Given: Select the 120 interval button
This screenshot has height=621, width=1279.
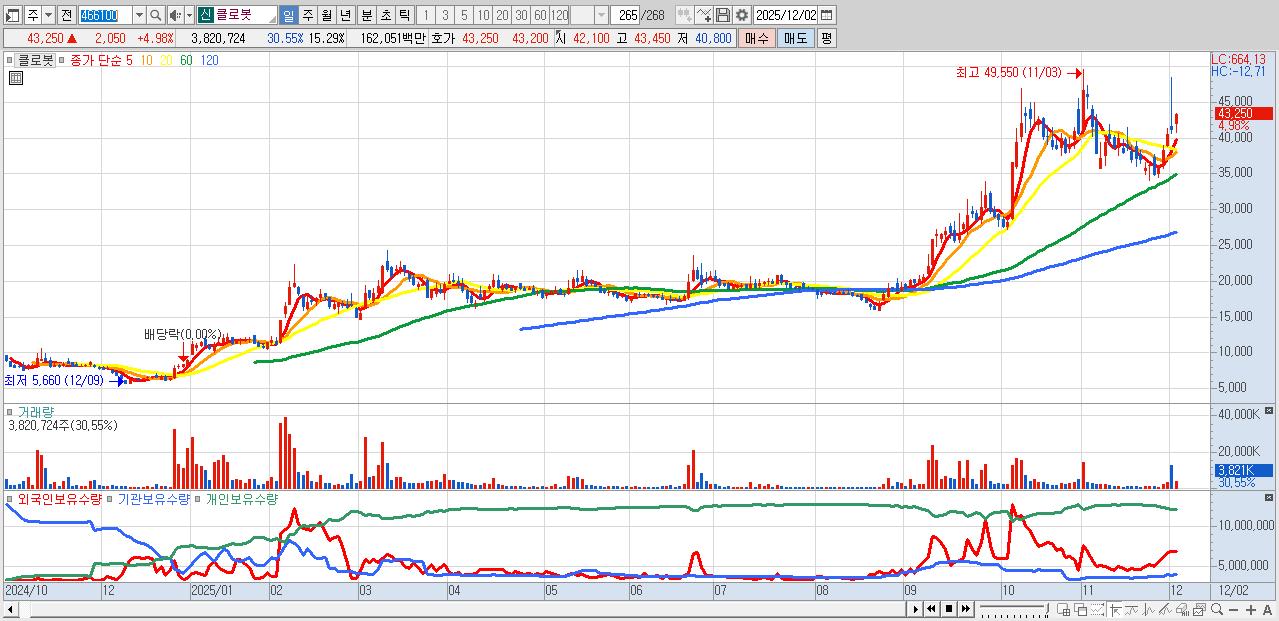Looking at the screenshot, I should pos(559,15).
